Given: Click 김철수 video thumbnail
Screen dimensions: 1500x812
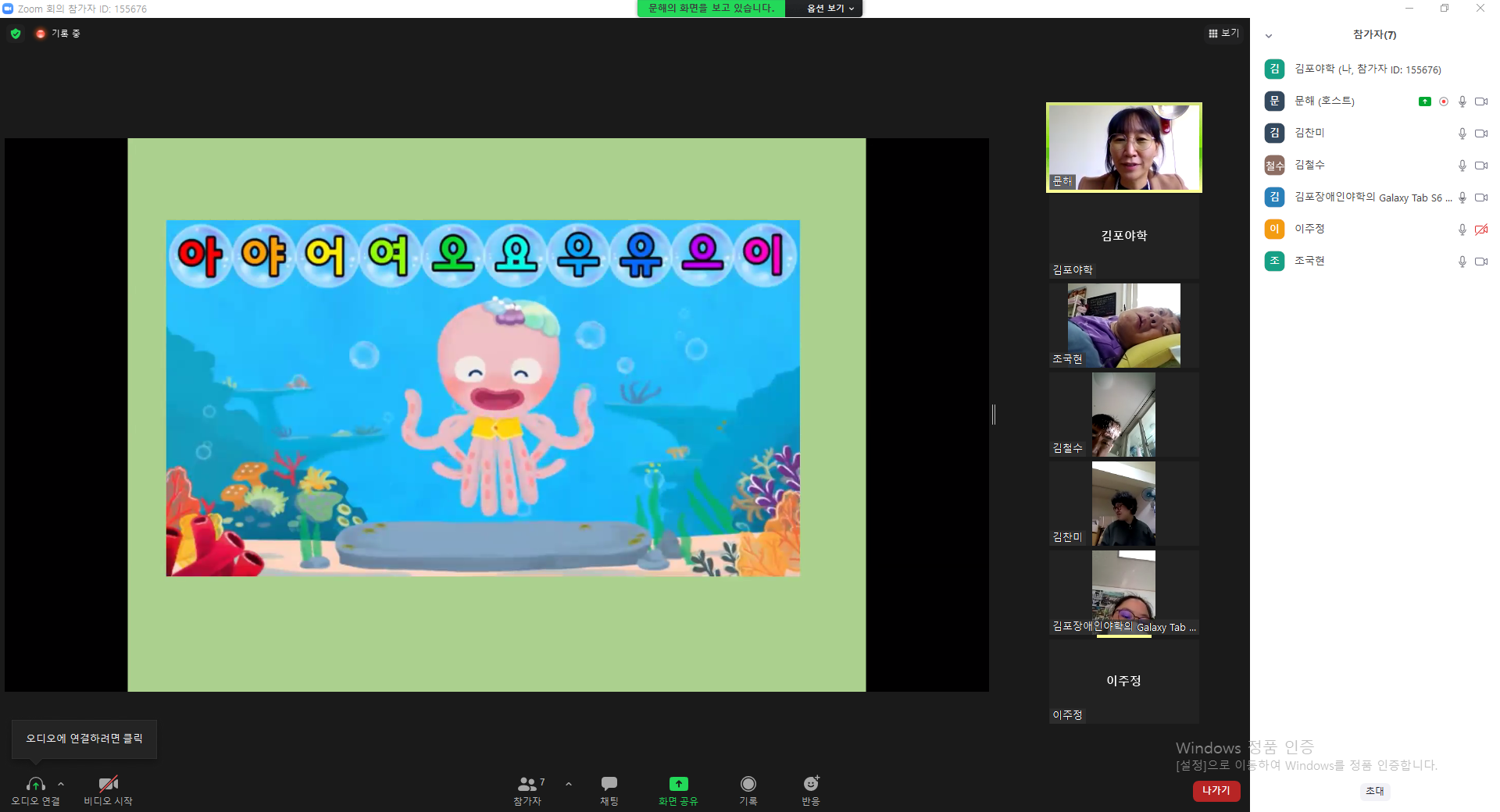Looking at the screenshot, I should tap(1124, 415).
